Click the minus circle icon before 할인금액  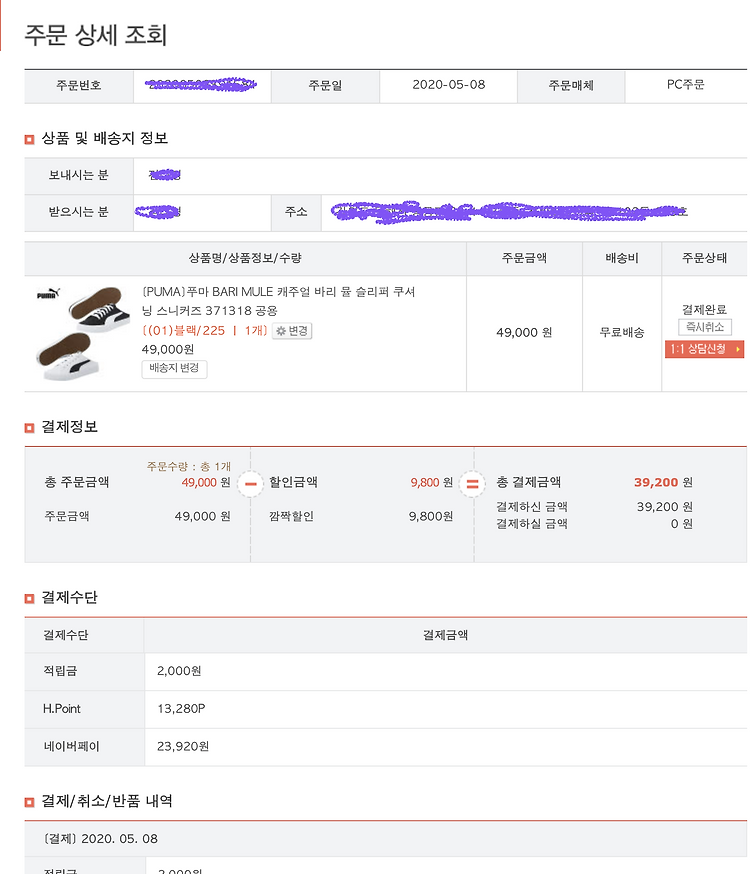[251, 484]
